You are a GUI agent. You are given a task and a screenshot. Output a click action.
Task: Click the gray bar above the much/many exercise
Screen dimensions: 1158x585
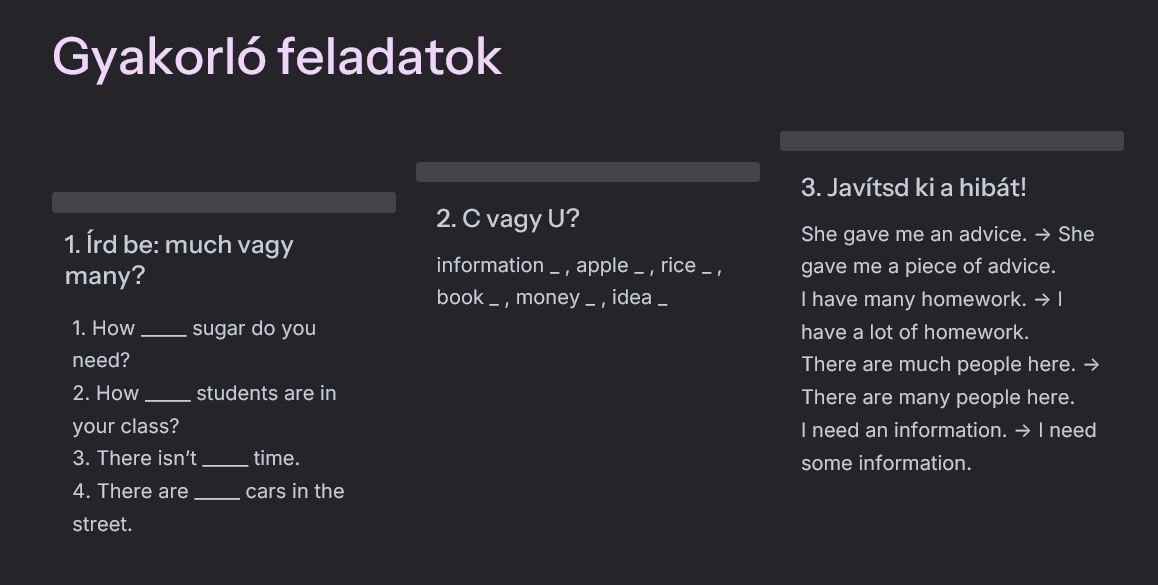224,203
